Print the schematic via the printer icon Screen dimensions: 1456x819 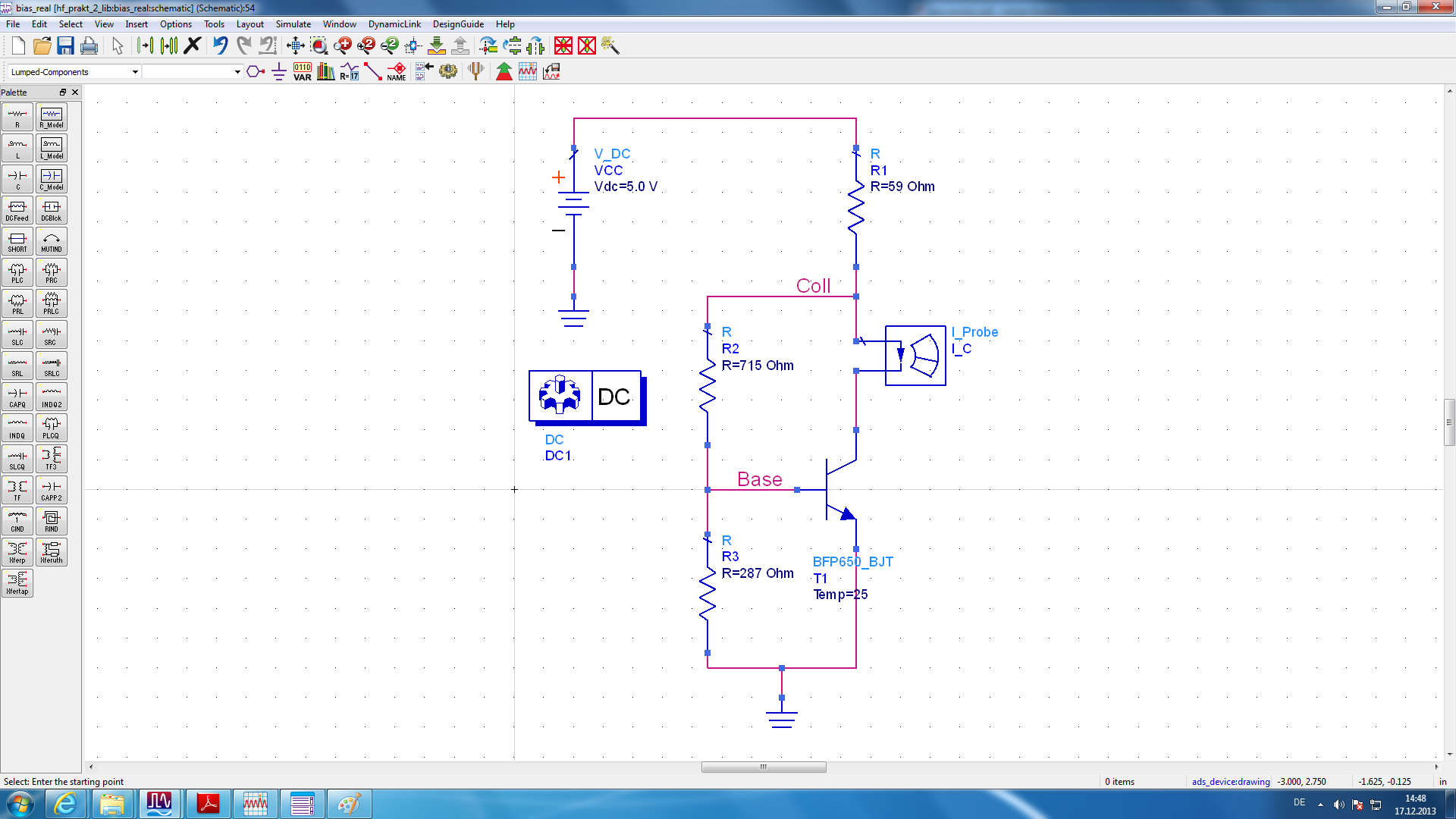tap(89, 46)
